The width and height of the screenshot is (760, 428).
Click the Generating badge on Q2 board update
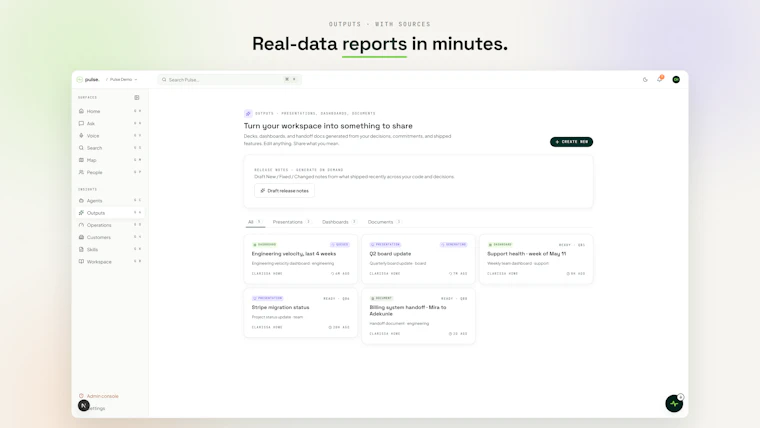tap(454, 244)
